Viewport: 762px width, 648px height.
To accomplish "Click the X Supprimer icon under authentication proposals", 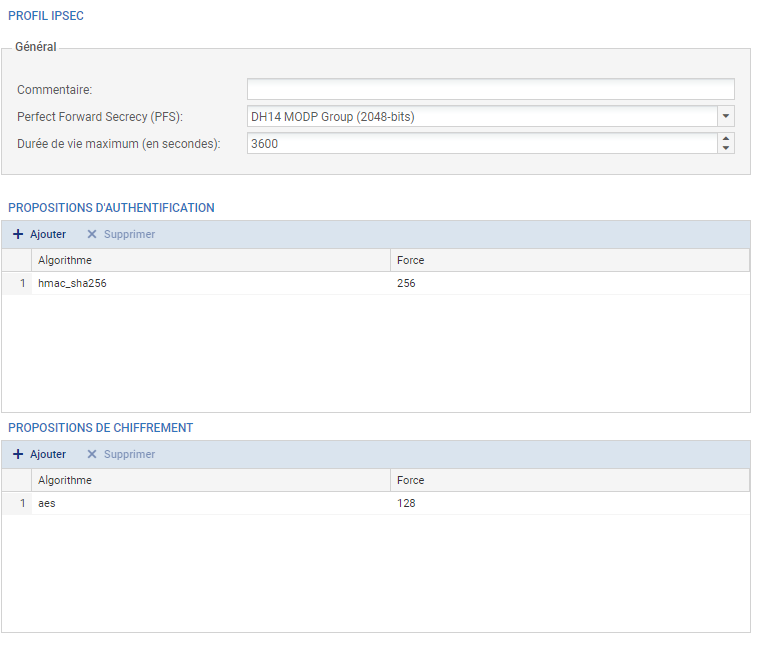I will click(x=92, y=234).
